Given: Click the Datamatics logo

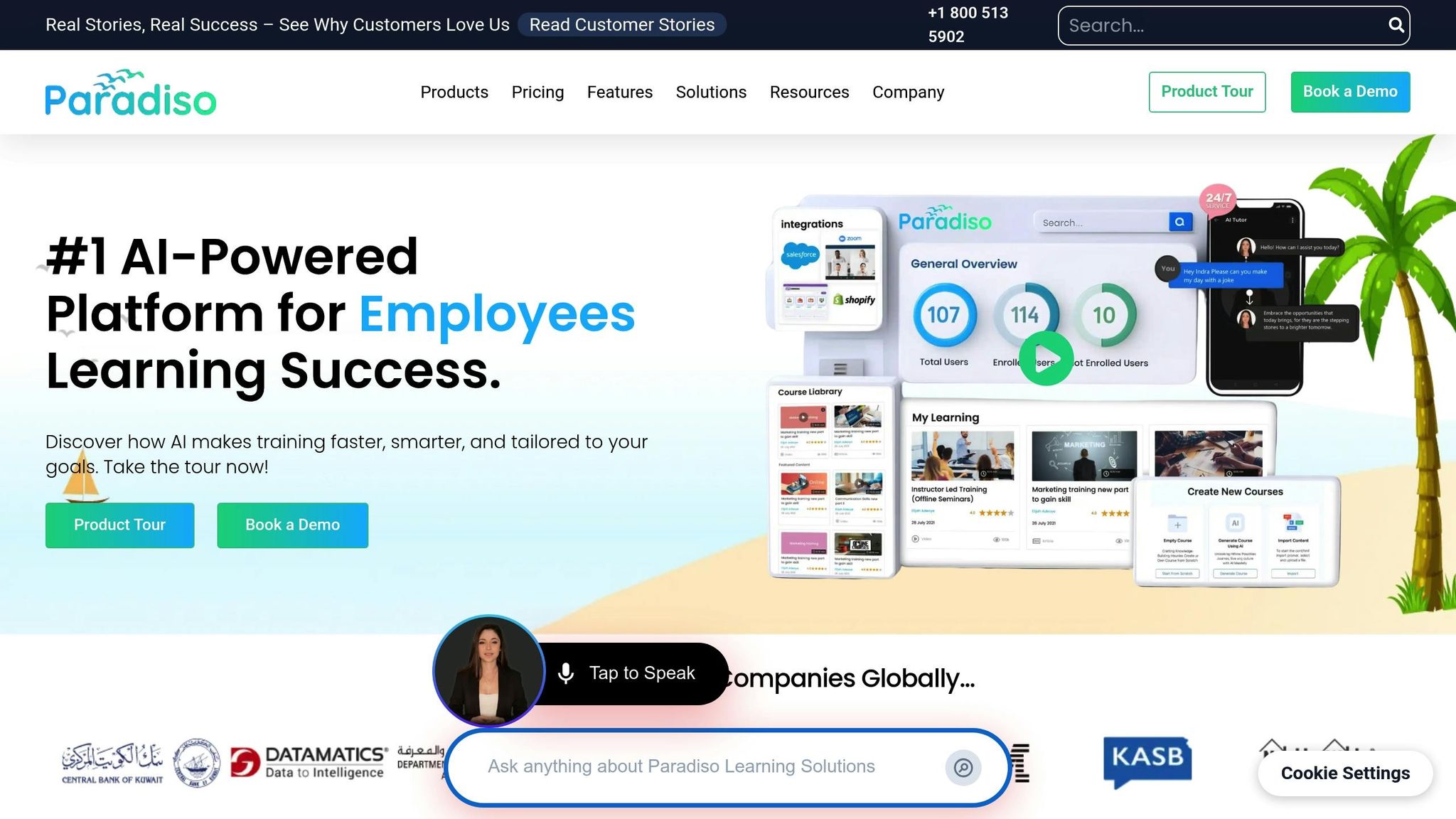Looking at the screenshot, I should tap(309, 763).
